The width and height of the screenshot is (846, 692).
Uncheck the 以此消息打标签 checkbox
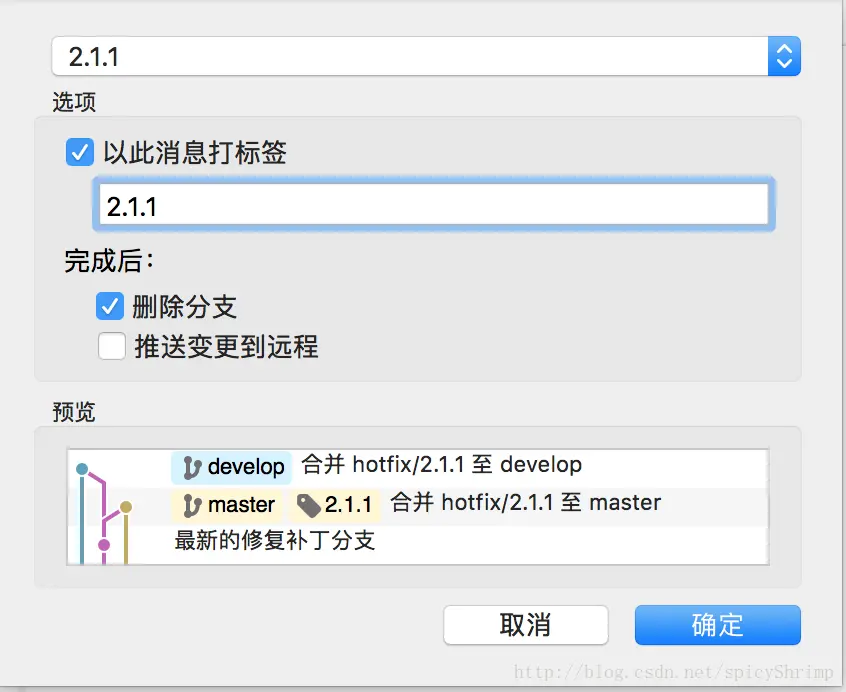pyautogui.click(x=80, y=152)
